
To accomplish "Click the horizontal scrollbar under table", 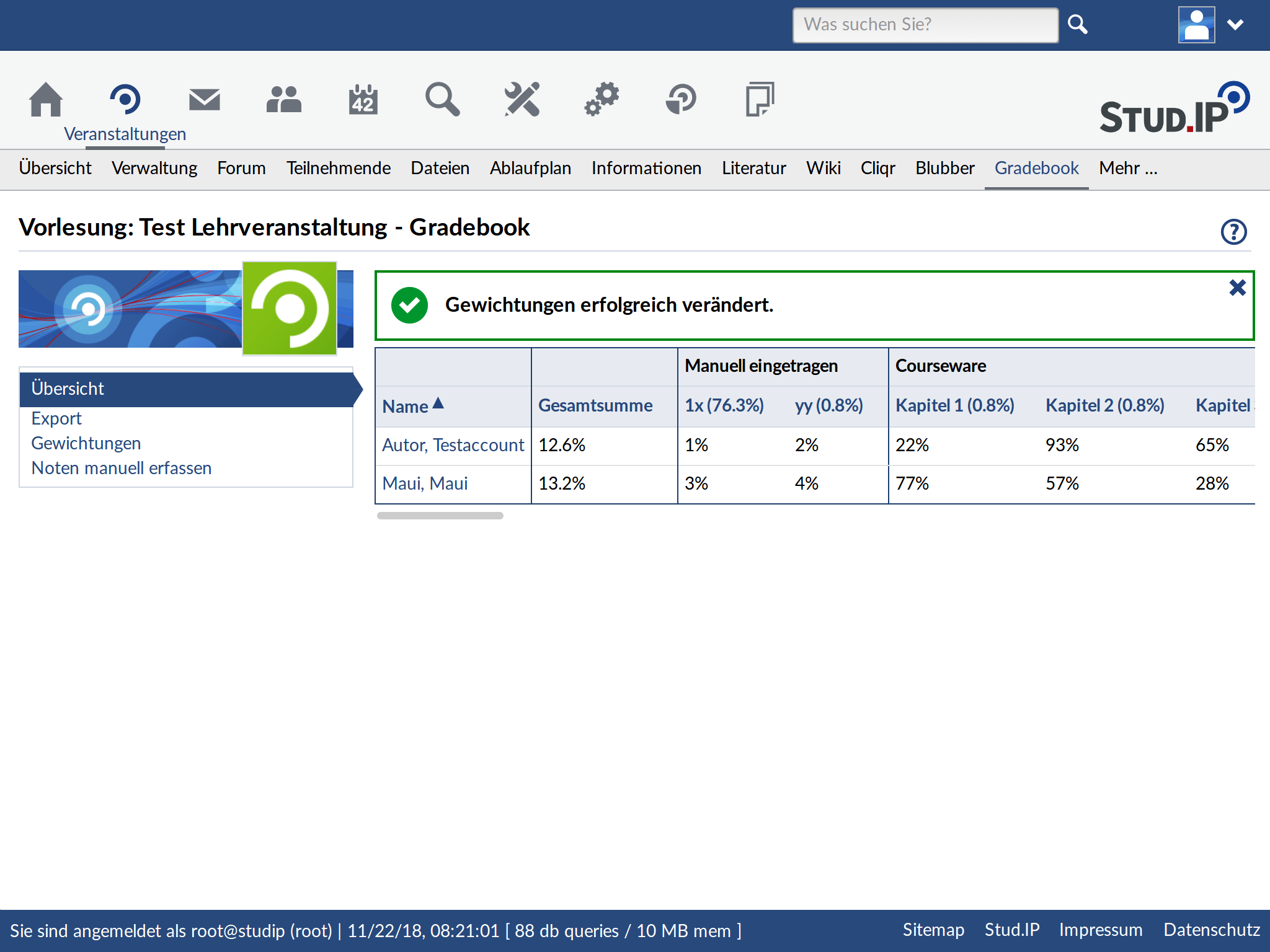I will [440, 516].
